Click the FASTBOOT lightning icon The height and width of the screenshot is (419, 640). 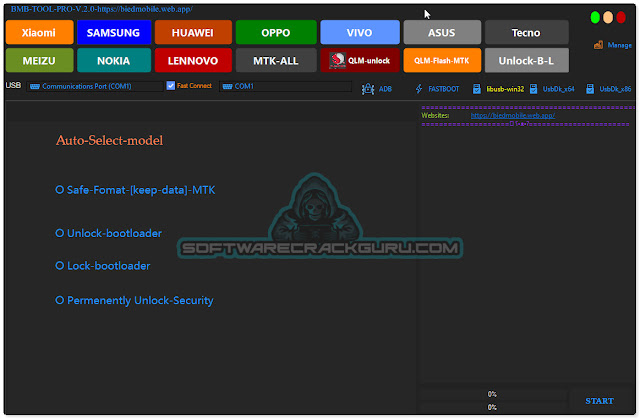[419, 89]
